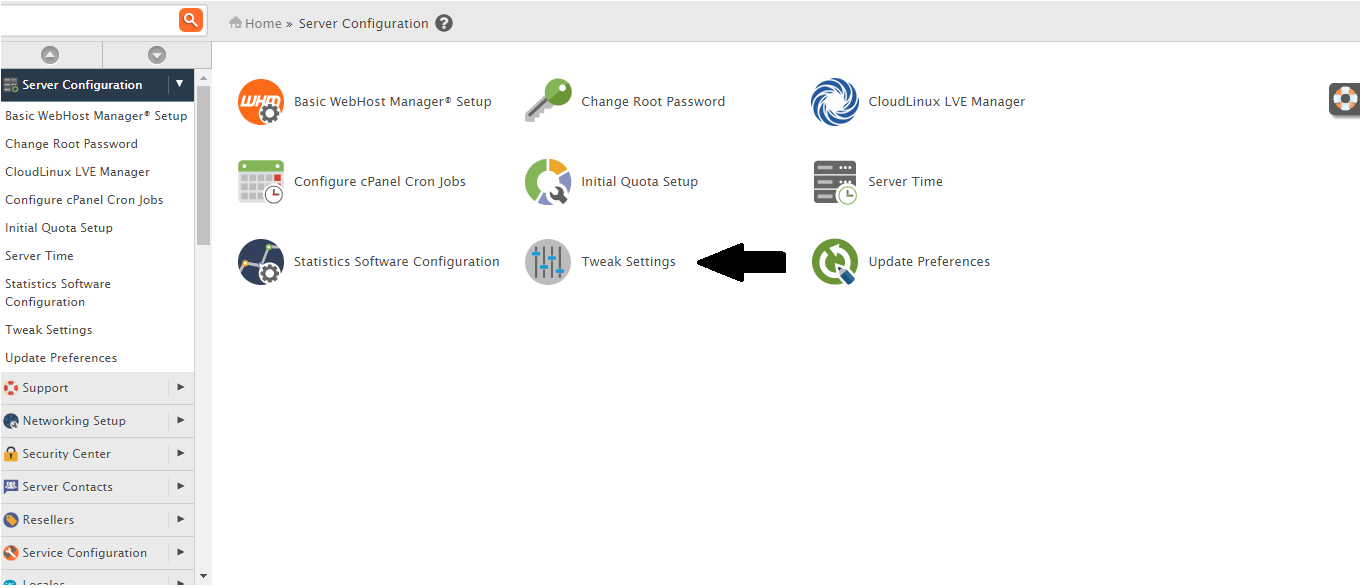Viewport: 1360px width, 588px height.
Task: Click the sidebar scrollbar up arrow
Action: (203, 77)
